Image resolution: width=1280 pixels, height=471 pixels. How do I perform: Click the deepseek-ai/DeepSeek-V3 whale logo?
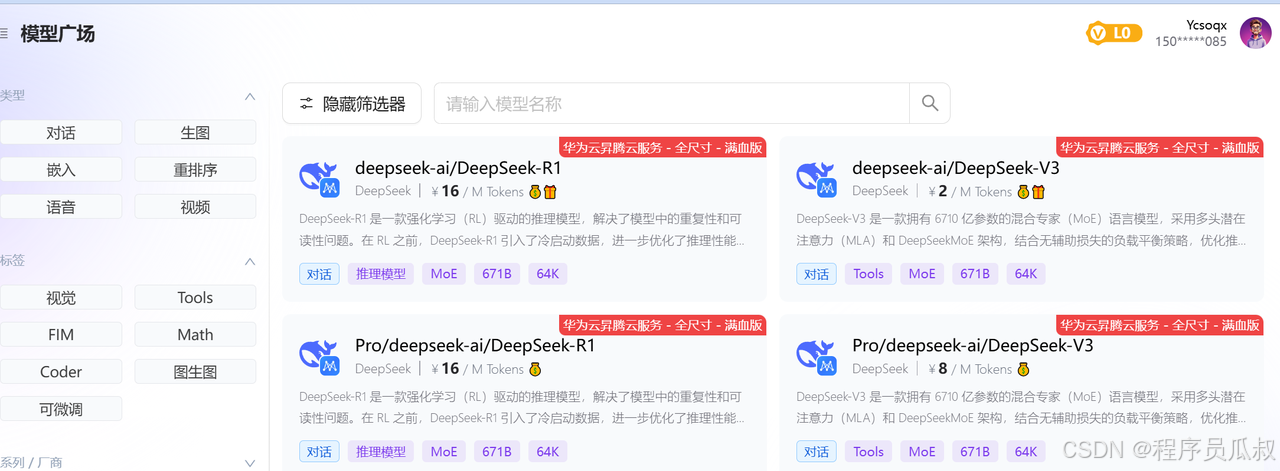tap(817, 179)
